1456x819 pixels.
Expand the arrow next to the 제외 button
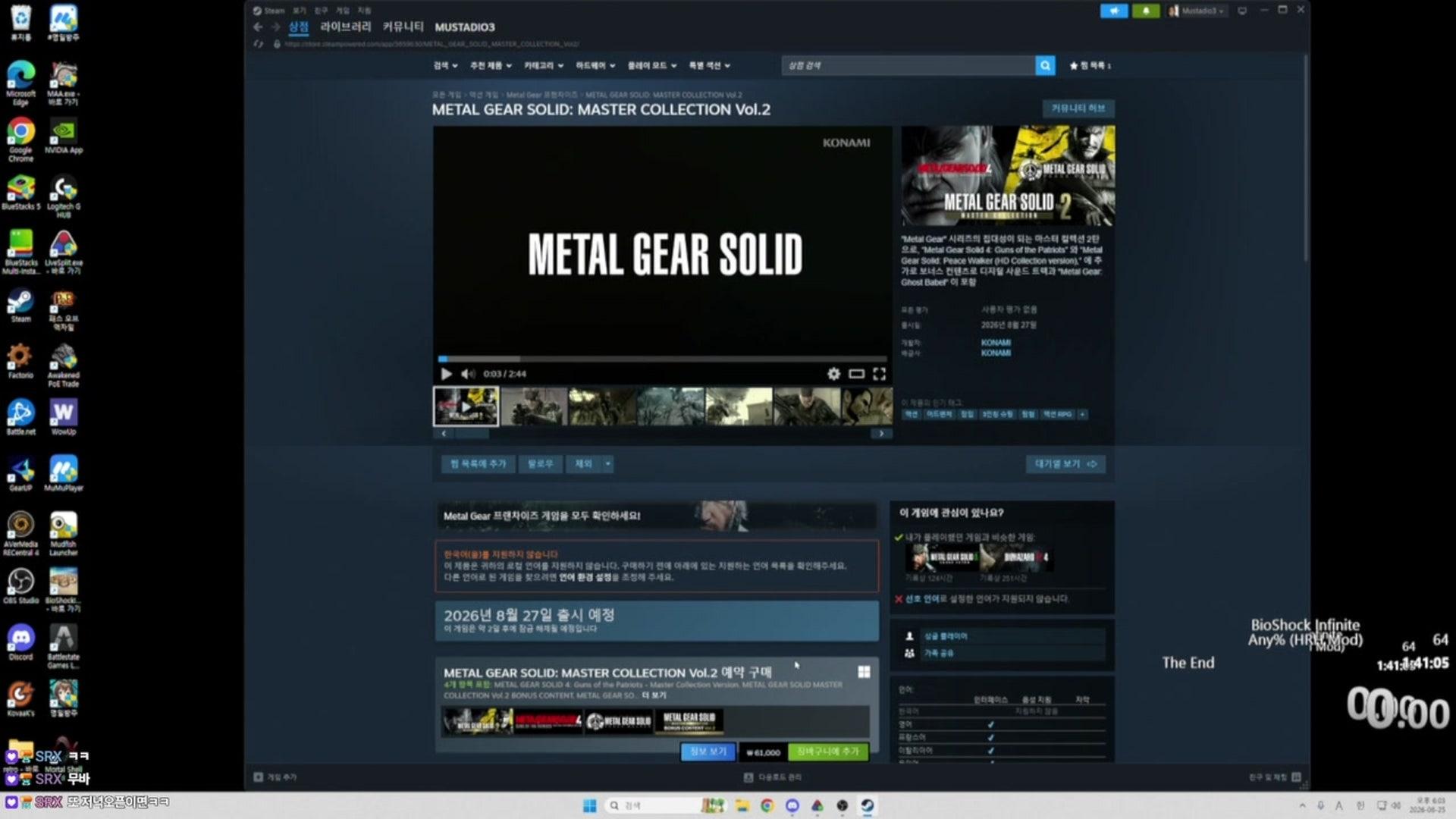[607, 464]
